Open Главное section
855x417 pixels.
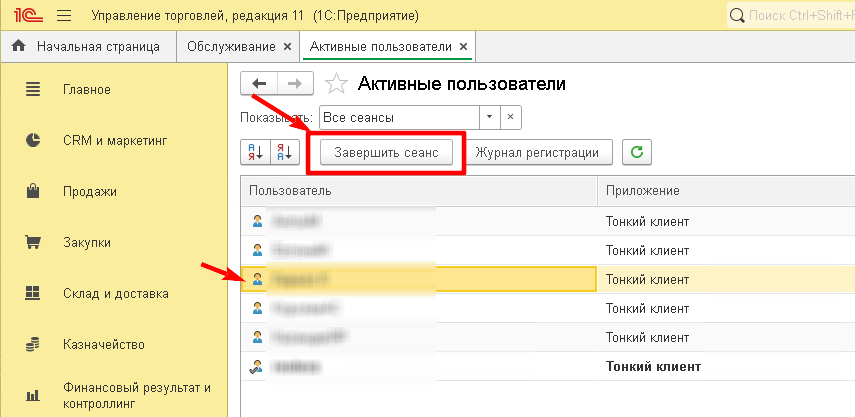pyautogui.click(x=87, y=89)
